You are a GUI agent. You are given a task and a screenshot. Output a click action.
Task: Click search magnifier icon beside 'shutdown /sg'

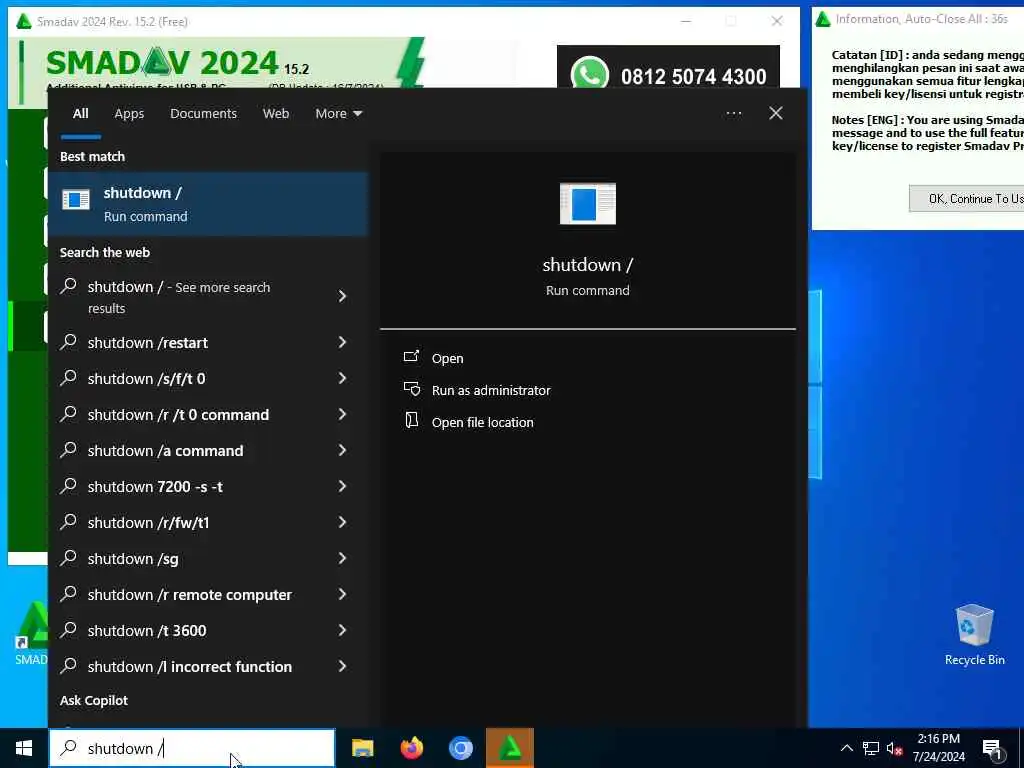[69, 558]
